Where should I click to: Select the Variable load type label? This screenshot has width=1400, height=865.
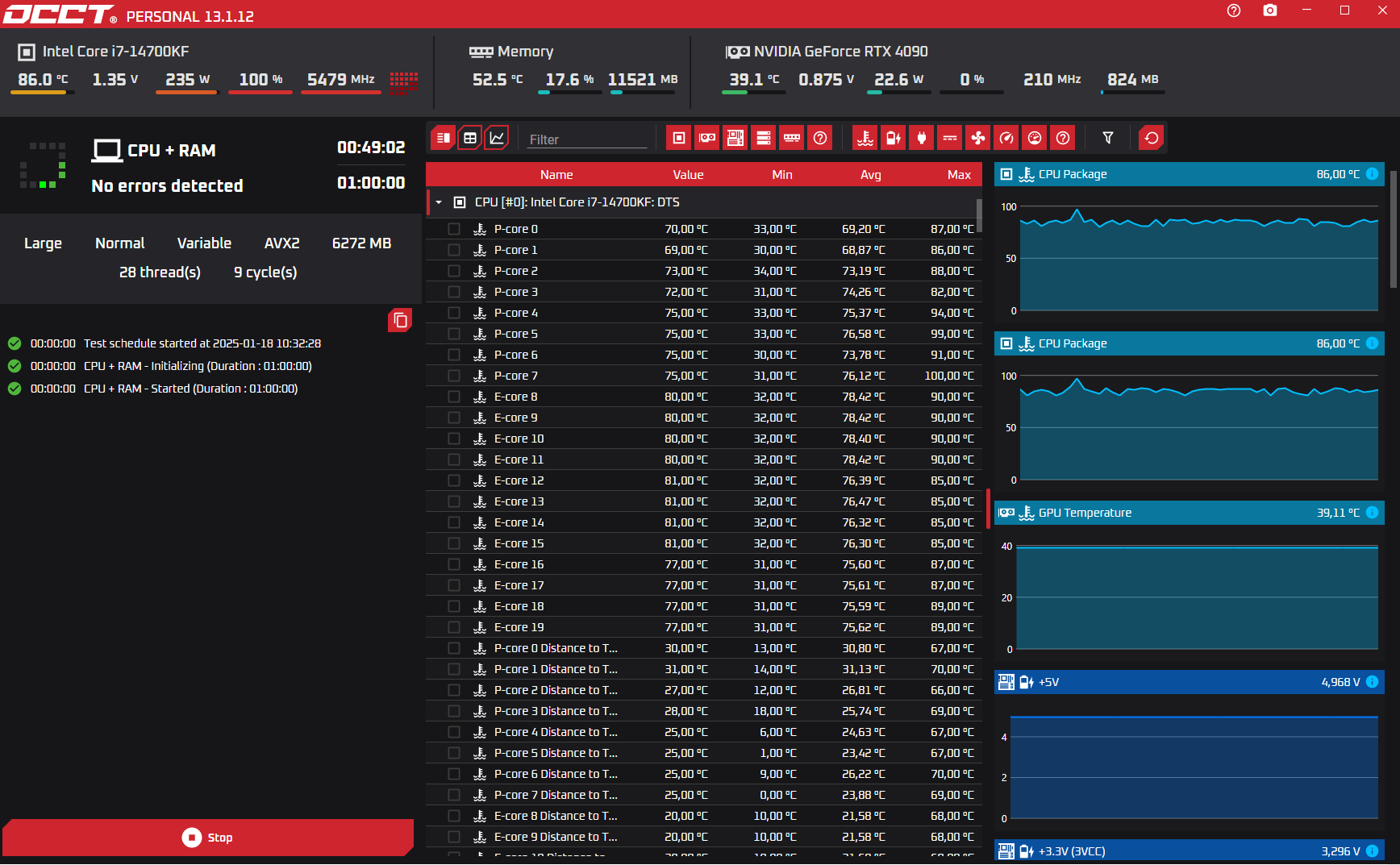[204, 243]
